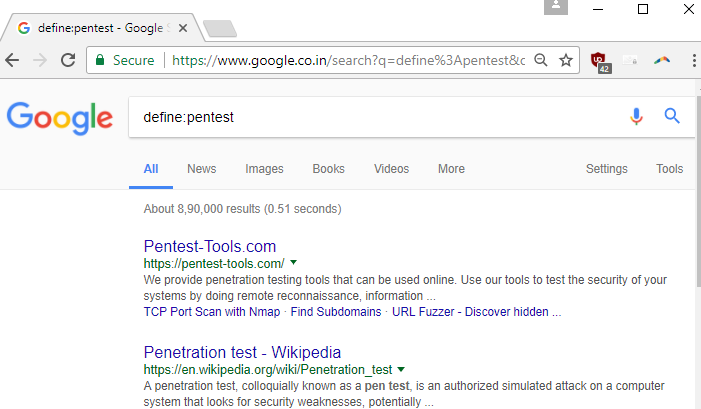
Task: Expand the Wikipedia result URL dropdown arrow
Action: 401,369
